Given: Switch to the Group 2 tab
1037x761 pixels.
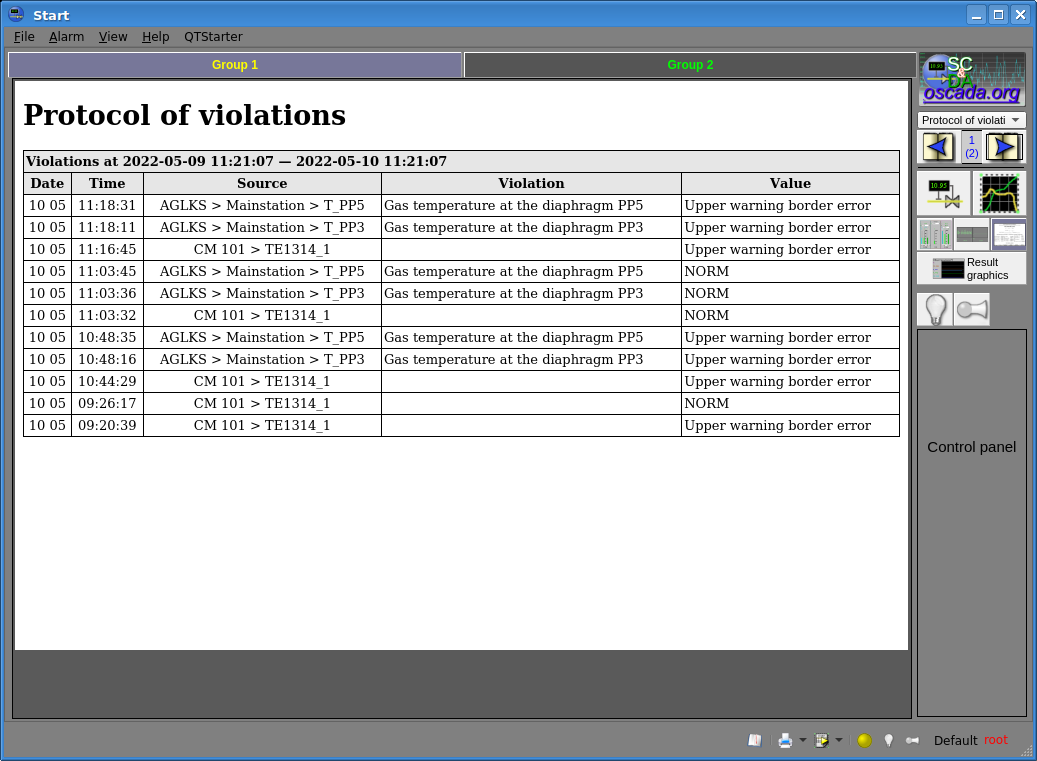Looking at the screenshot, I should 690,65.
